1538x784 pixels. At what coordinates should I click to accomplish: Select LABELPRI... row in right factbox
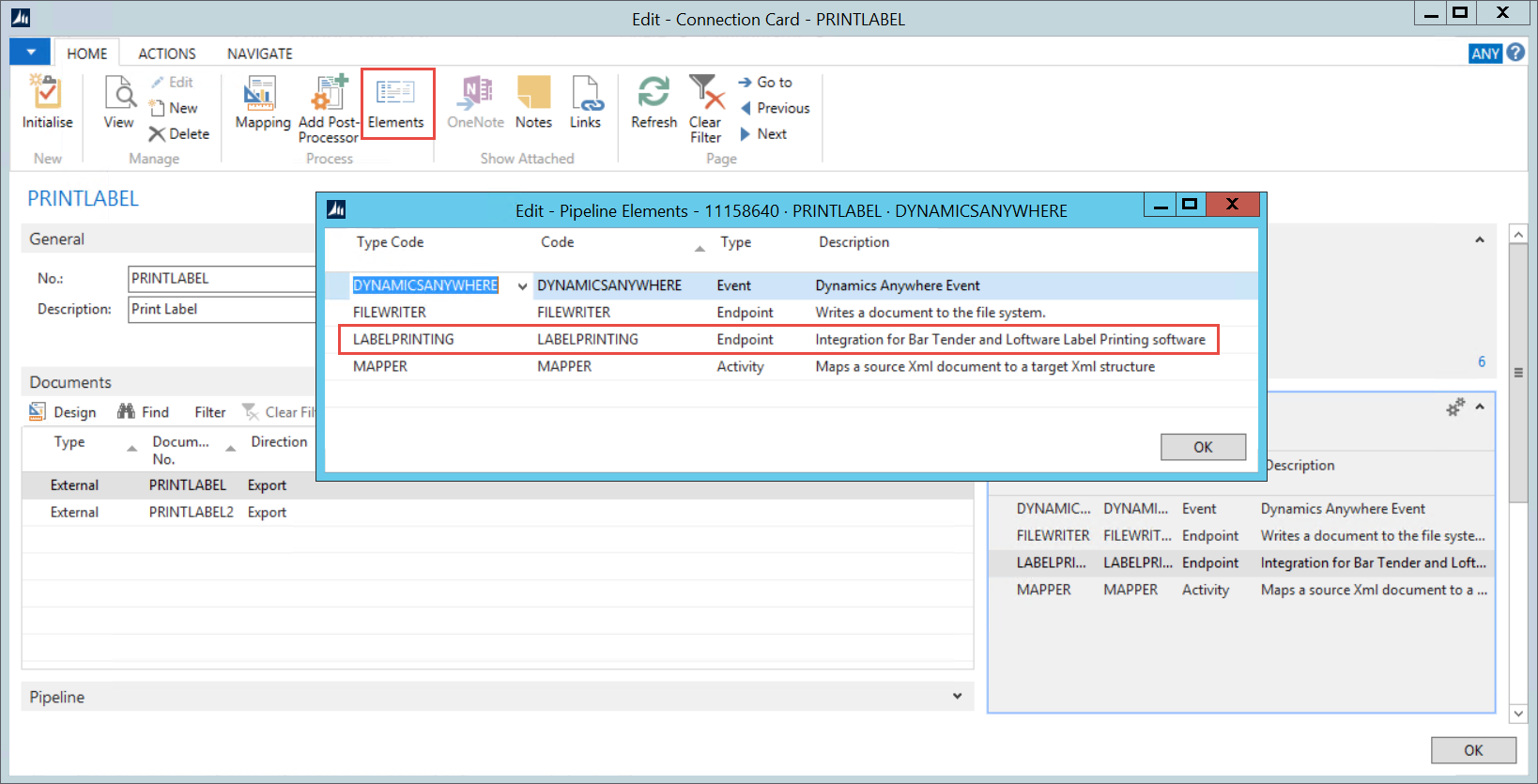point(1242,563)
